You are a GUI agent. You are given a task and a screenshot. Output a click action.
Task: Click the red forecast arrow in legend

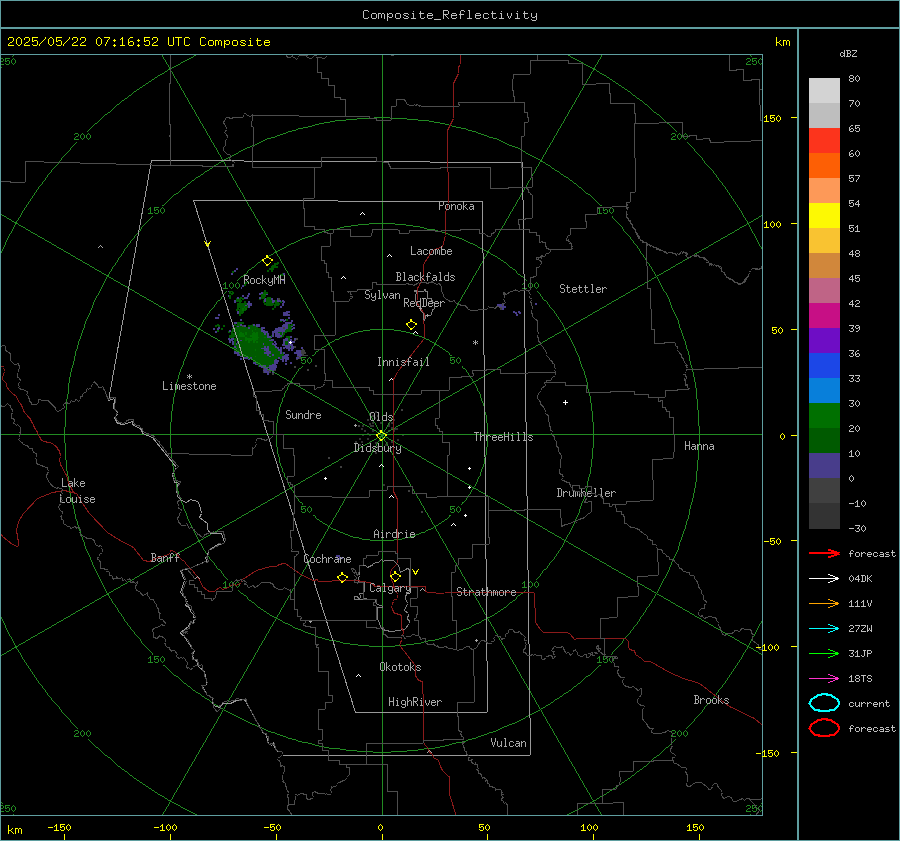coord(824,553)
